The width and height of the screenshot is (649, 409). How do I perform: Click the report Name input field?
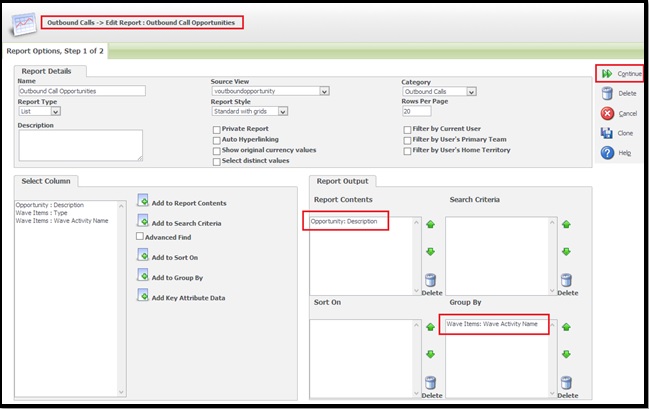click(x=82, y=91)
